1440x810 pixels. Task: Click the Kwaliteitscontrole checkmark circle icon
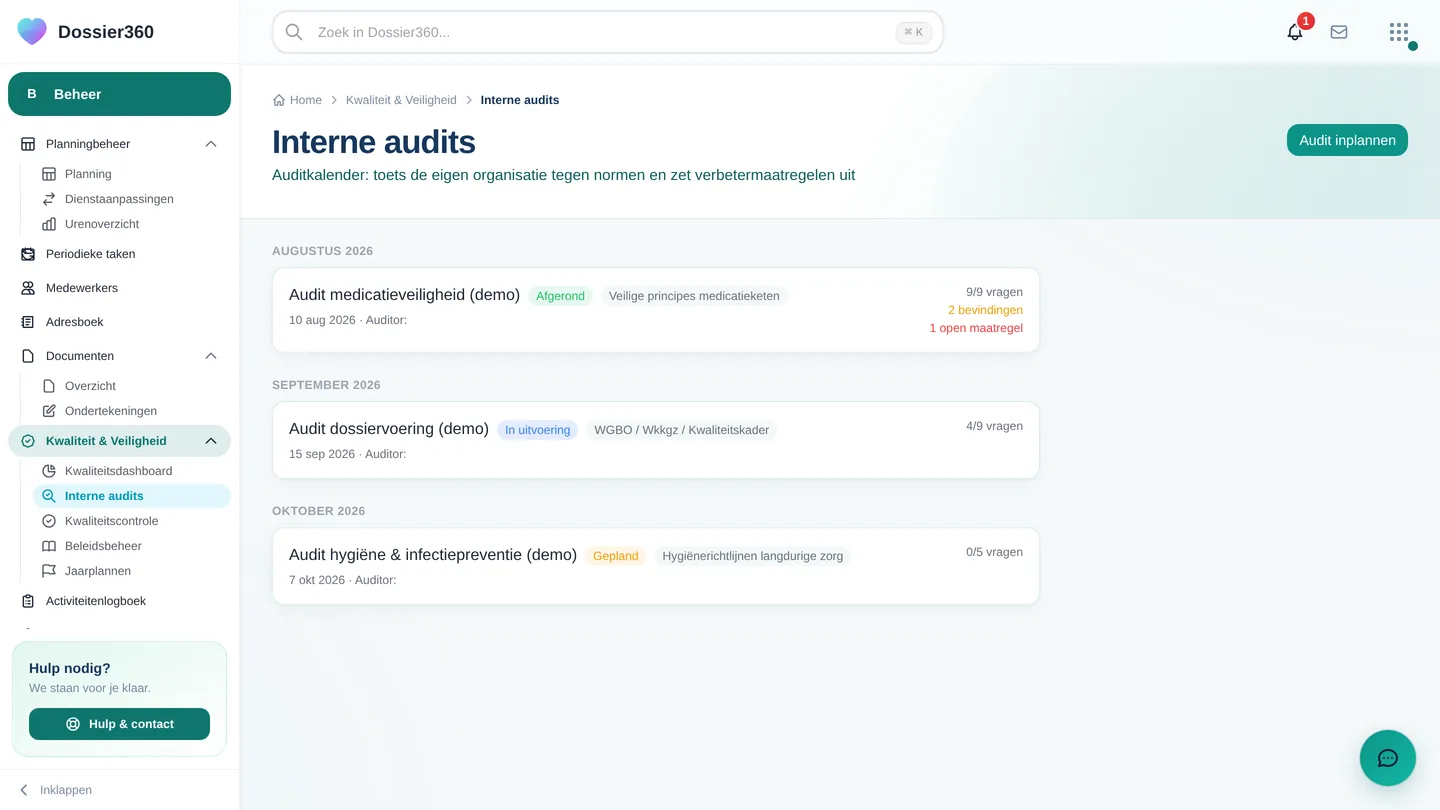(x=49, y=521)
